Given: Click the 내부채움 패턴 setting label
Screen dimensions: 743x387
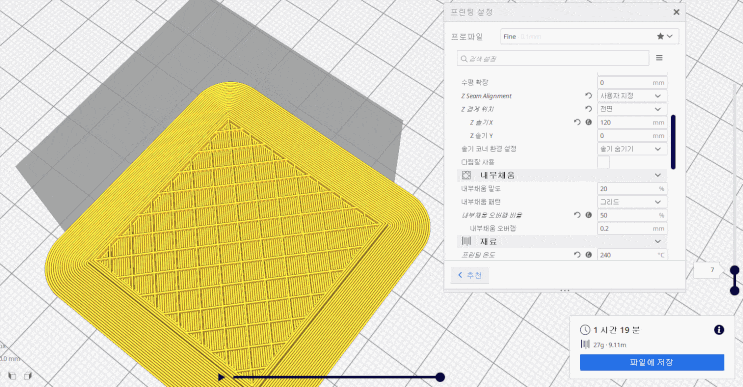Looking at the screenshot, I should click(x=481, y=202).
